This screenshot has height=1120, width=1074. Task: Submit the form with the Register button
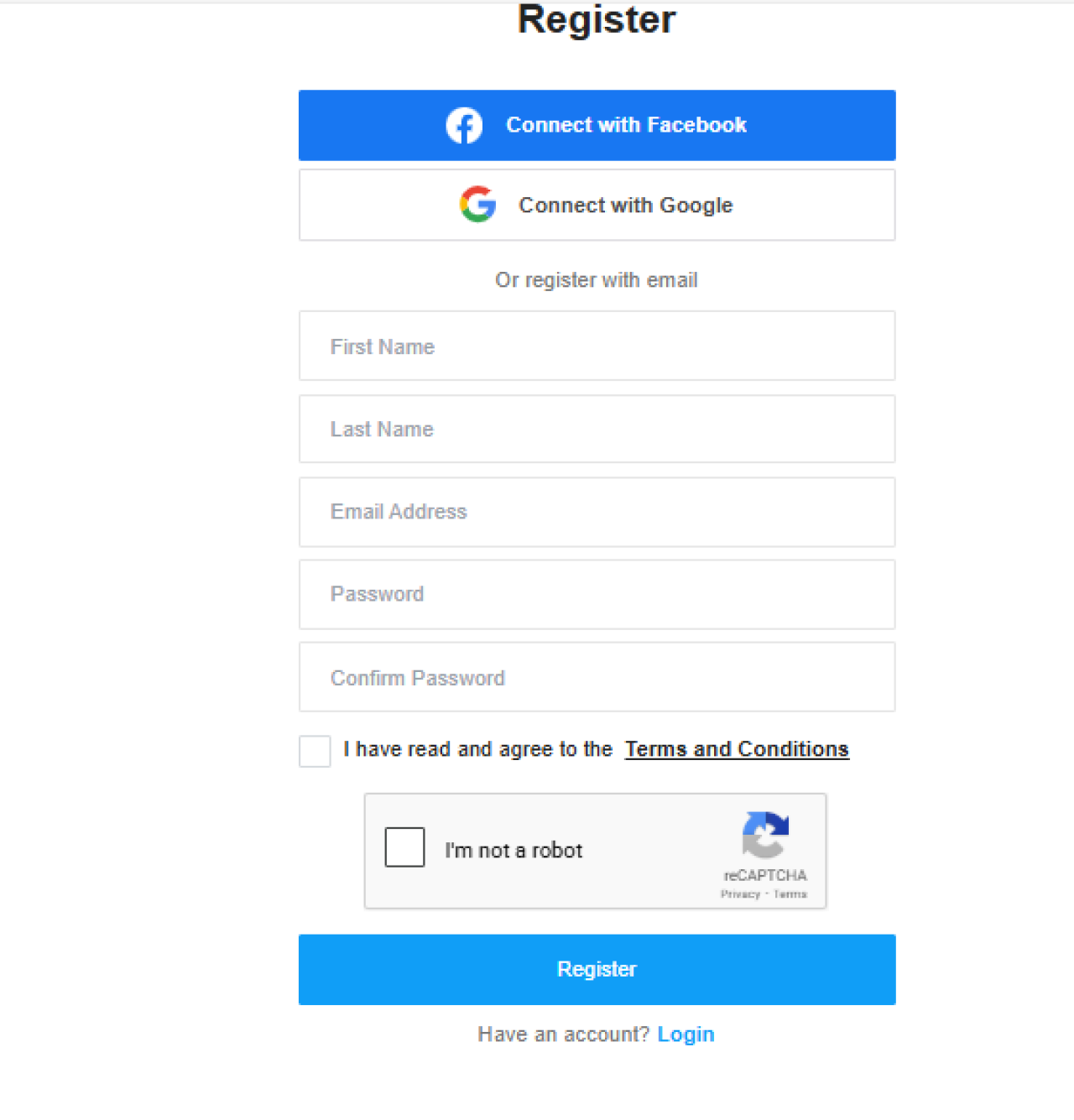(x=597, y=969)
